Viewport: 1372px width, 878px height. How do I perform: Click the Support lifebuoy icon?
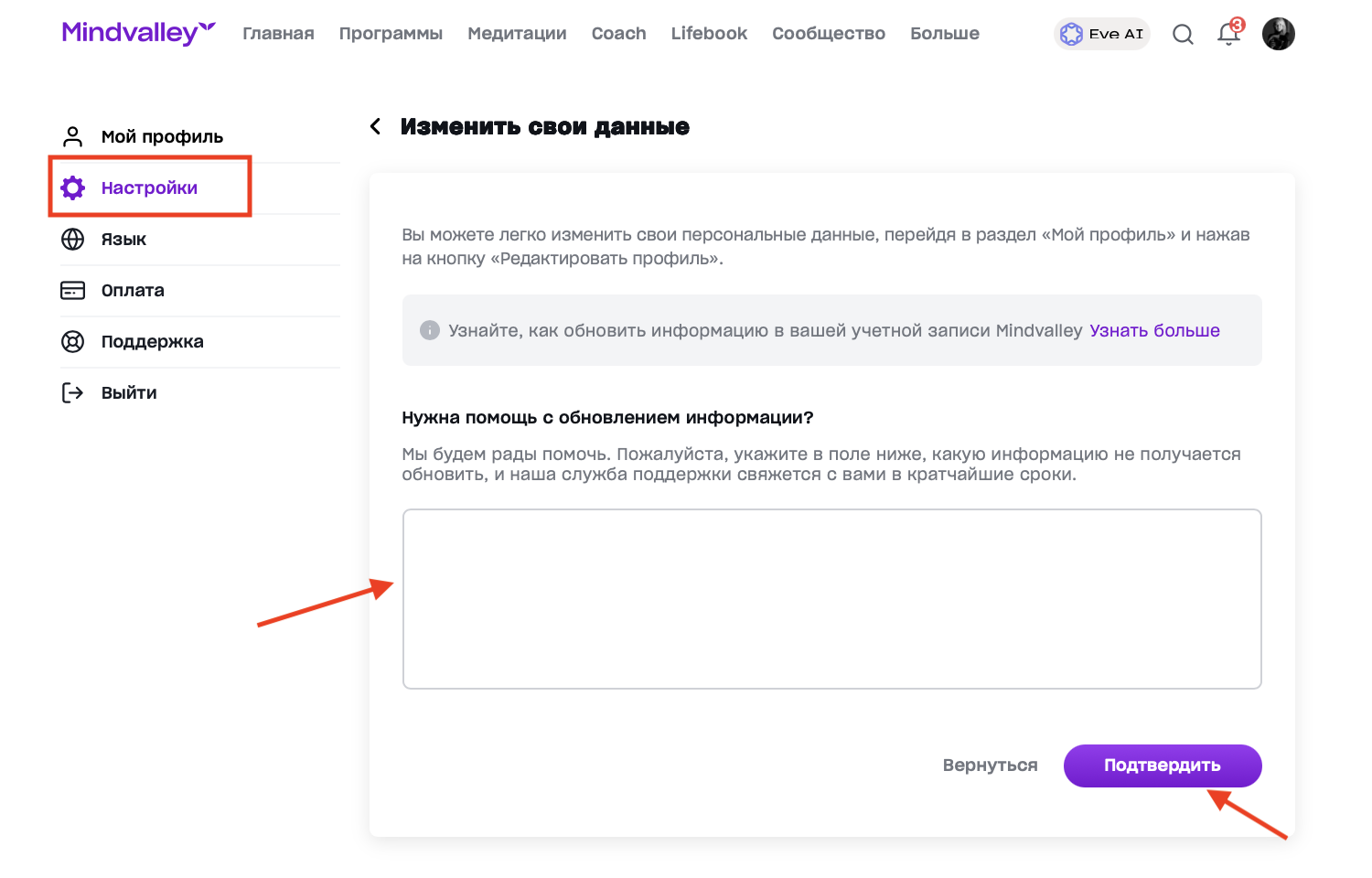pyautogui.click(x=73, y=341)
